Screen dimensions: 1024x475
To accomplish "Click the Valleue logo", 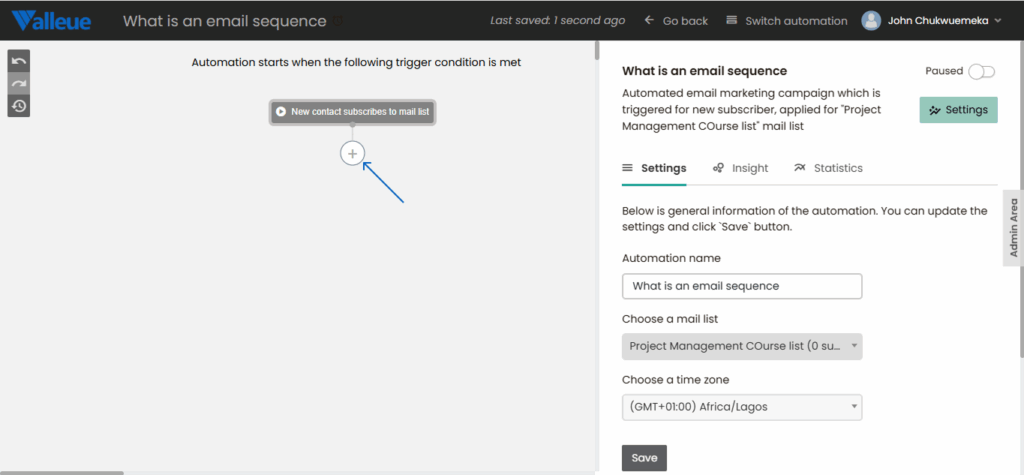I will pyautogui.click(x=52, y=21).
